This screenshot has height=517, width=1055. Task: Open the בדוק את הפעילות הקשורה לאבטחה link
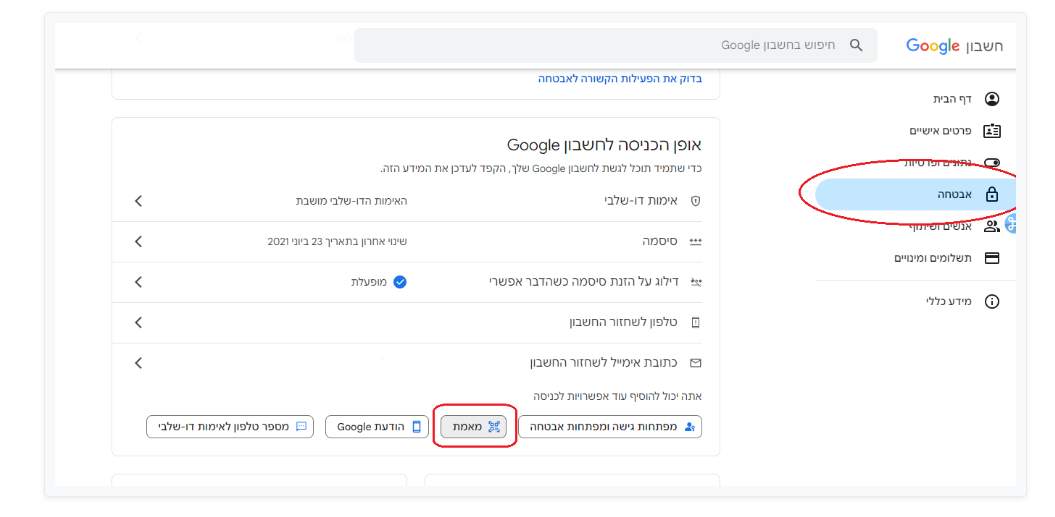coord(620,78)
